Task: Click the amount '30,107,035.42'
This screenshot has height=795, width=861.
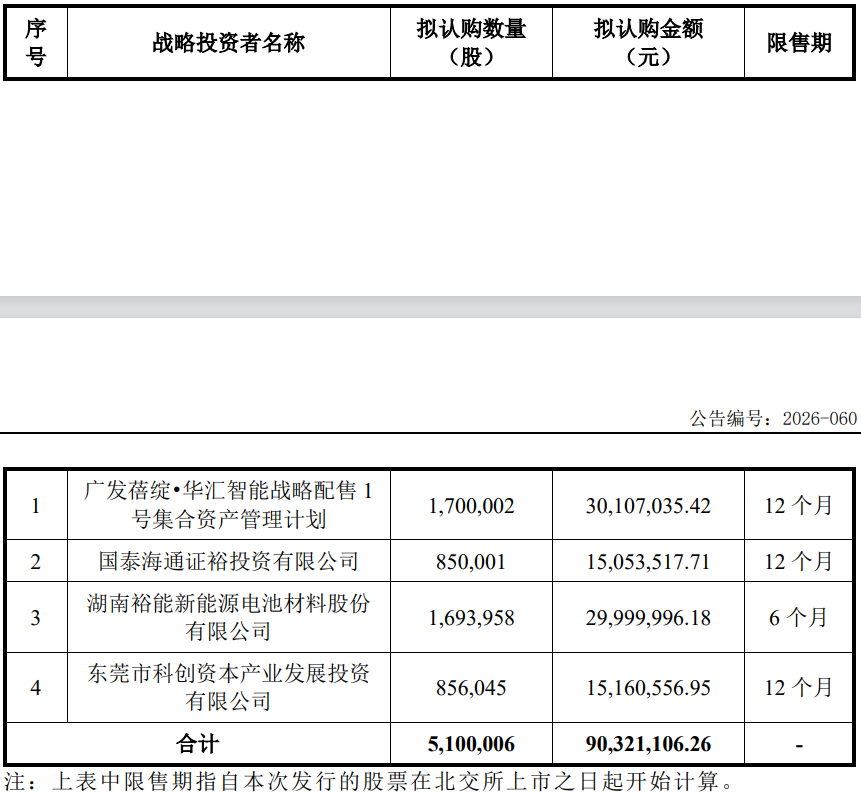Action: click(648, 506)
